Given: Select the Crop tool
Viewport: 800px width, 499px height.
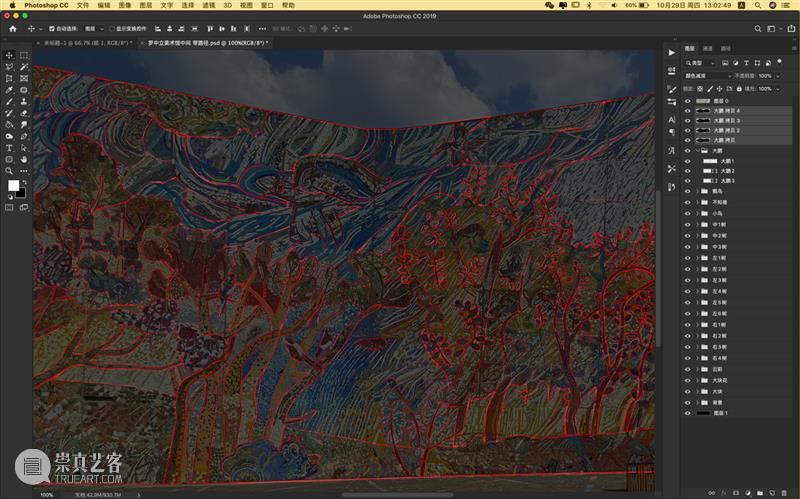Looking at the screenshot, I should pyautogui.click(x=9, y=79).
